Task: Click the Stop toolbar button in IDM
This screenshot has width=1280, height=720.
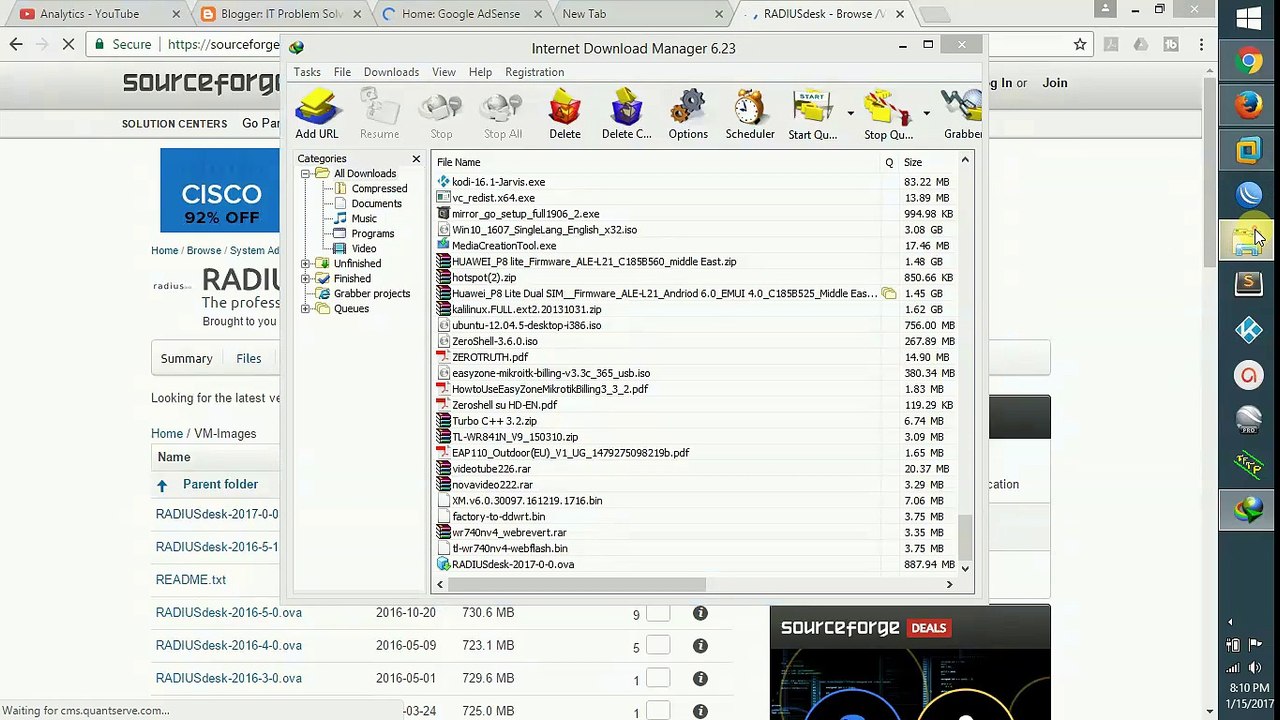Action: coord(441,115)
